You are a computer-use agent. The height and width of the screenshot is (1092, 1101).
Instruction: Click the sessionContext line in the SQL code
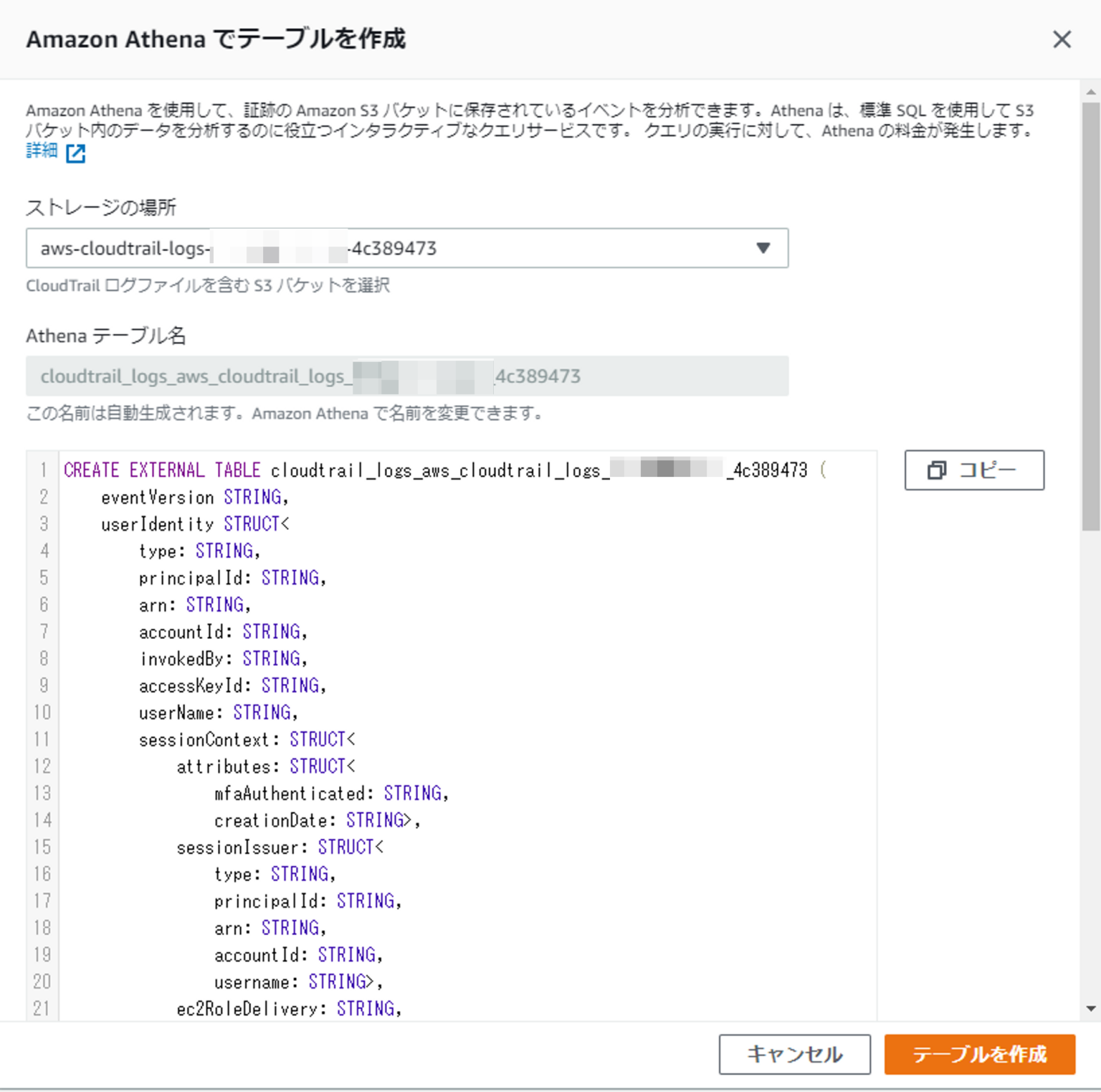point(247,739)
